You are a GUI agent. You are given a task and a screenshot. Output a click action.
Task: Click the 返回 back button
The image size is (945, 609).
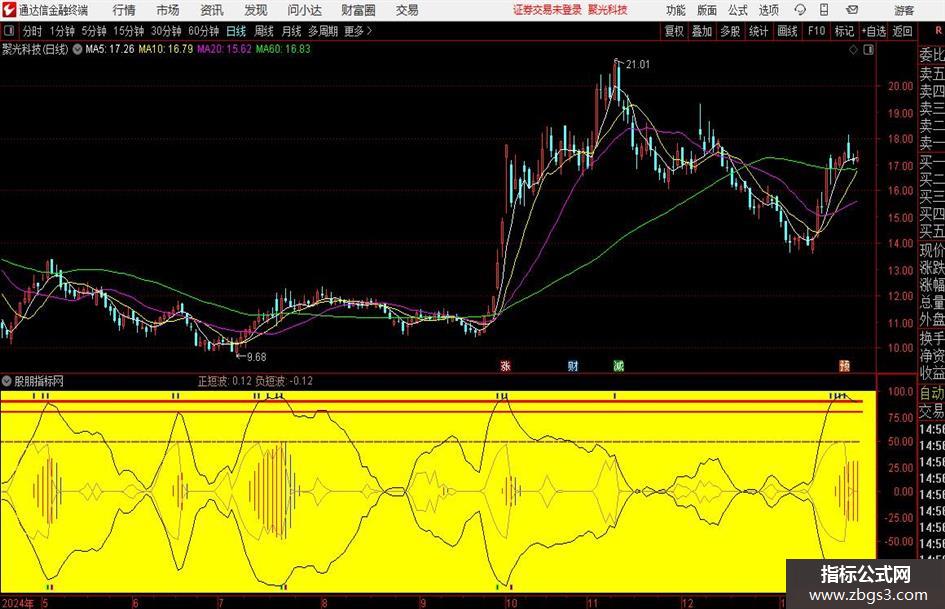point(902,31)
